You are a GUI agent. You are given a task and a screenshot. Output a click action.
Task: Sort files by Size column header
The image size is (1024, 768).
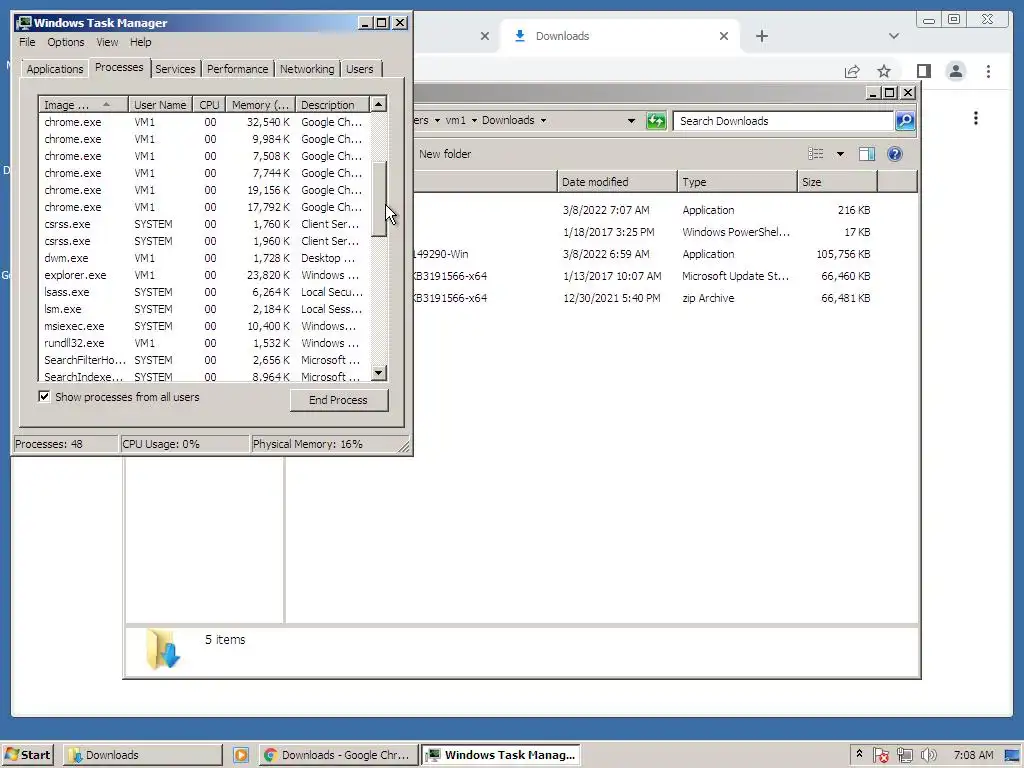837,182
